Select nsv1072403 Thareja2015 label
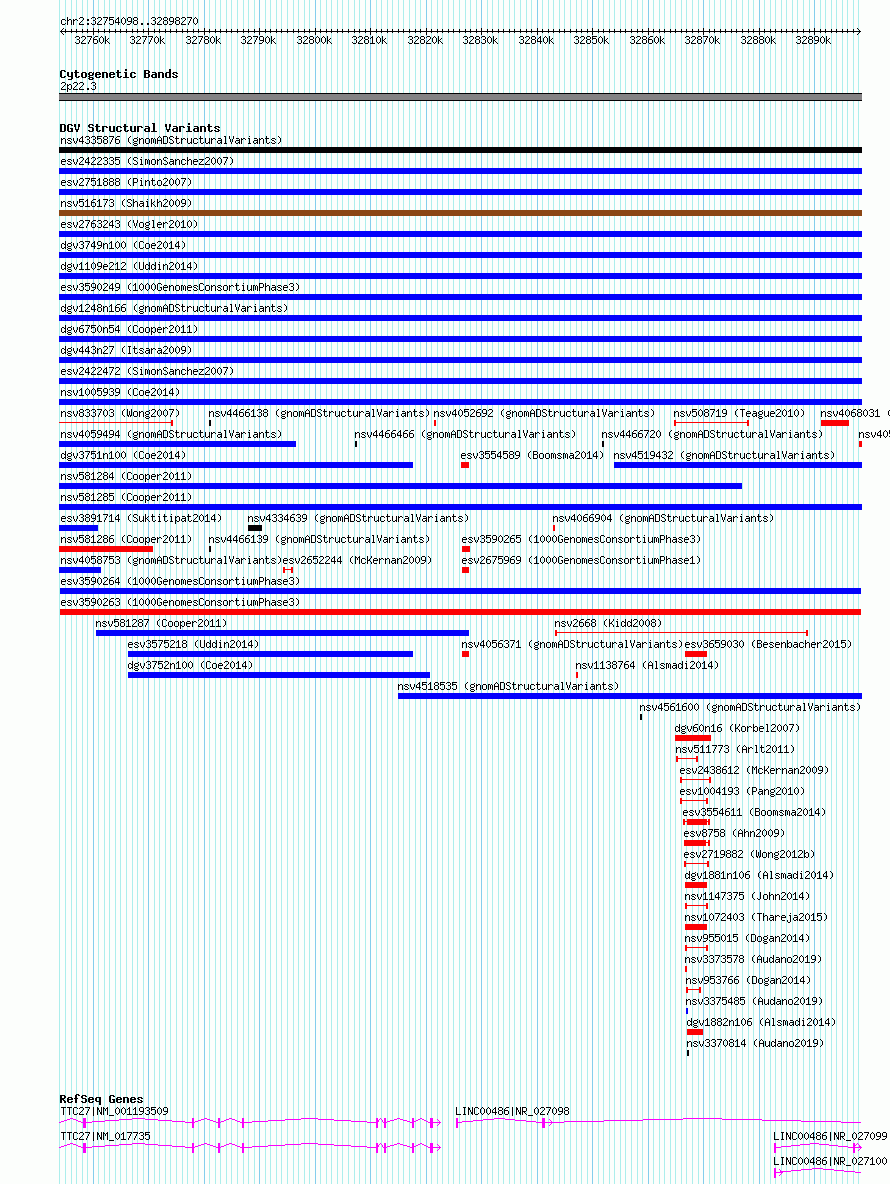Image resolution: width=890 pixels, height=1184 pixels. 756,918
